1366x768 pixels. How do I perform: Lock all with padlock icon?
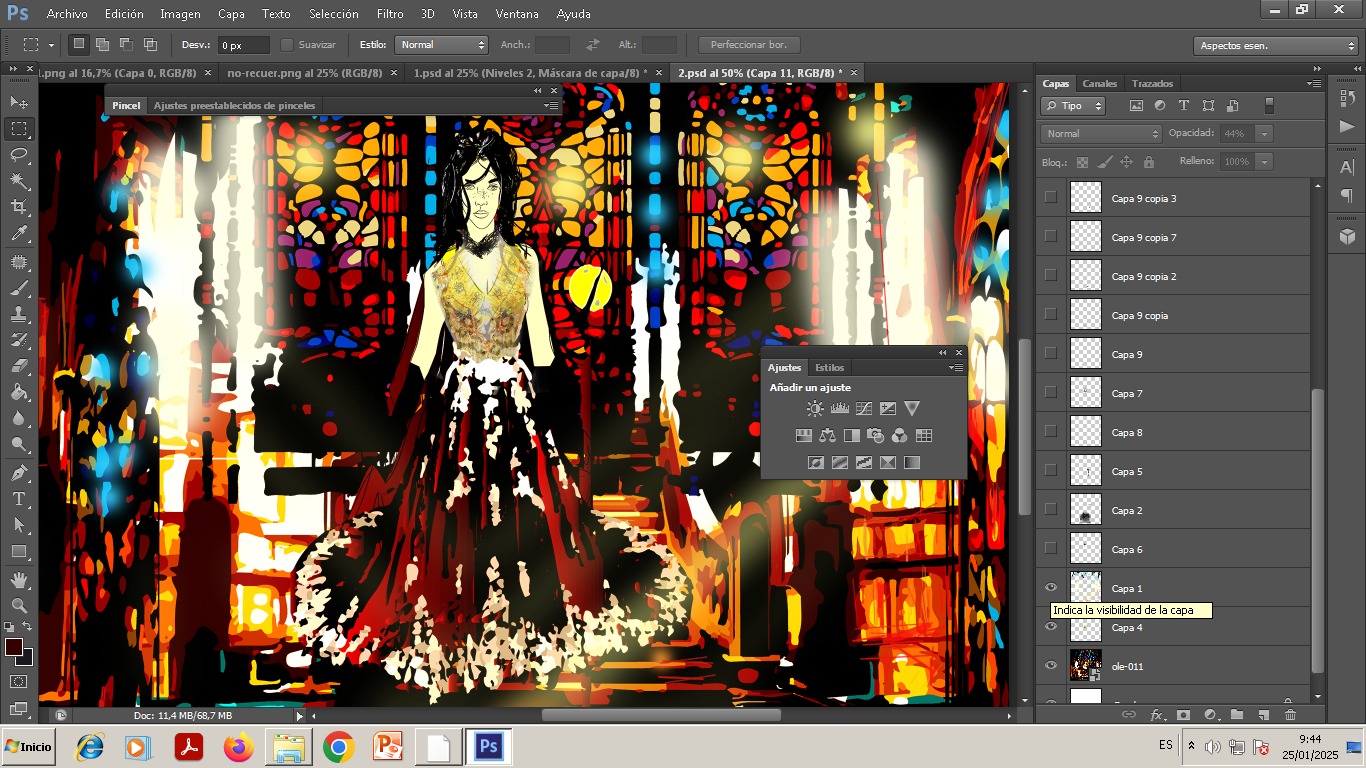pyautogui.click(x=1148, y=161)
